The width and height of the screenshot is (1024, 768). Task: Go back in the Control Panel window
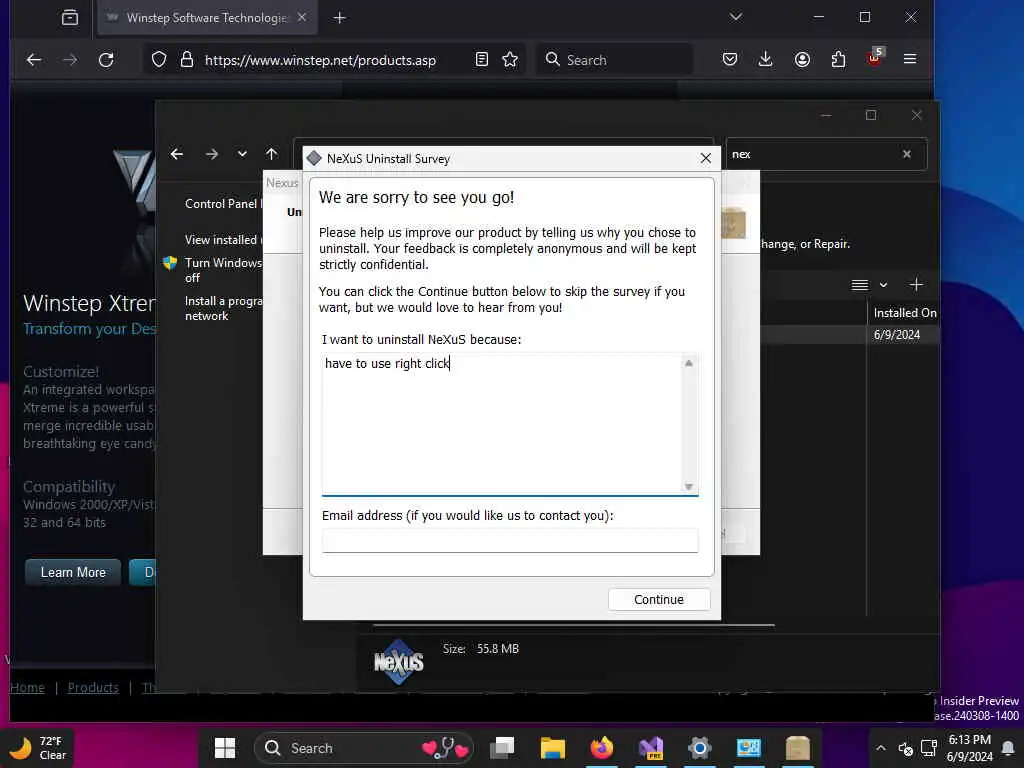(x=177, y=154)
